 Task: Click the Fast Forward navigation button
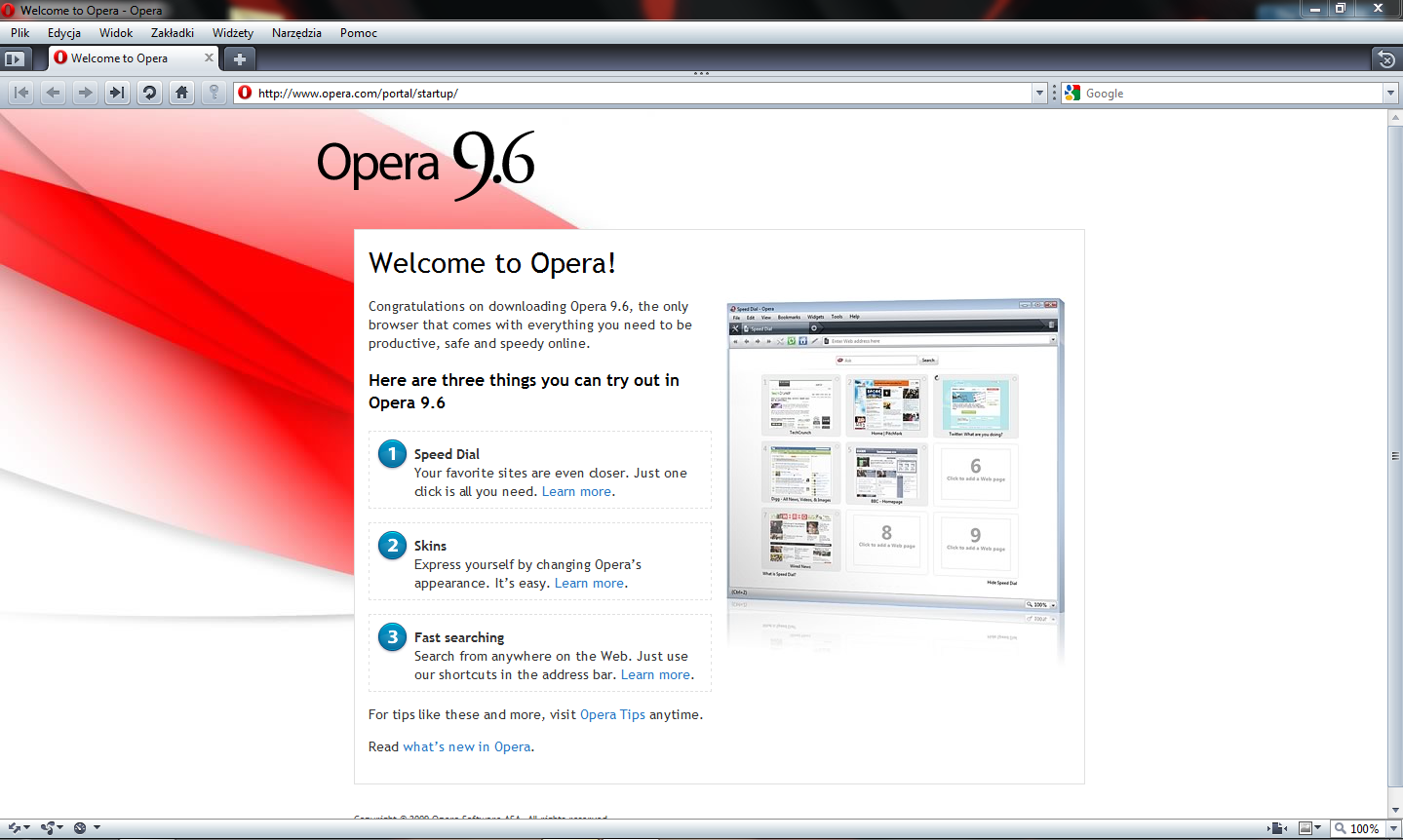pos(117,93)
